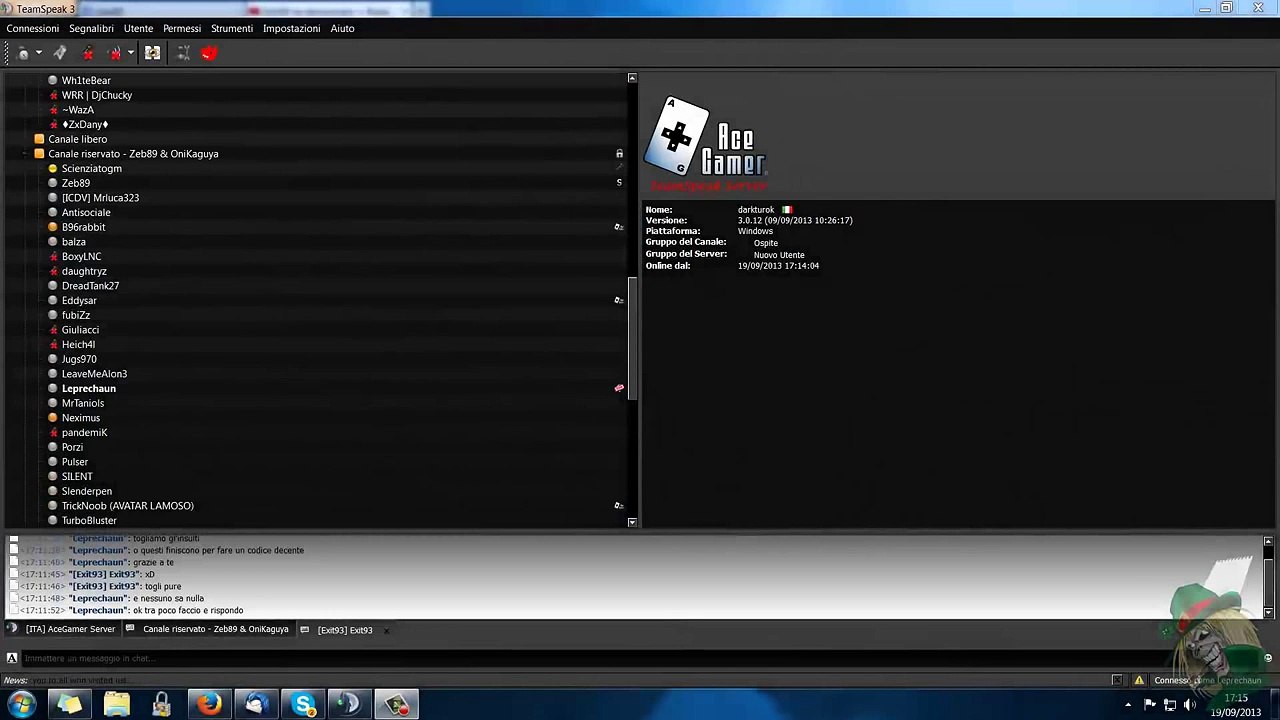Open the Aiuto menu
Image resolution: width=1280 pixels, height=720 pixels.
tap(342, 28)
